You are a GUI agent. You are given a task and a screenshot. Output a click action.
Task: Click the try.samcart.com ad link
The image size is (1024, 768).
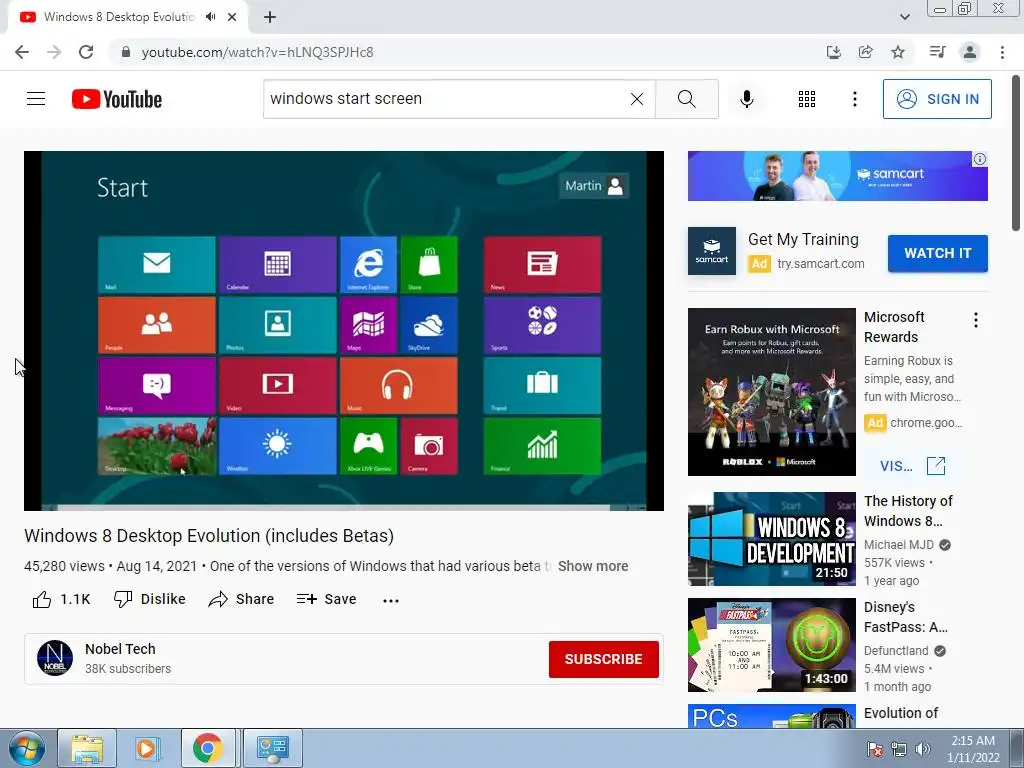point(820,264)
